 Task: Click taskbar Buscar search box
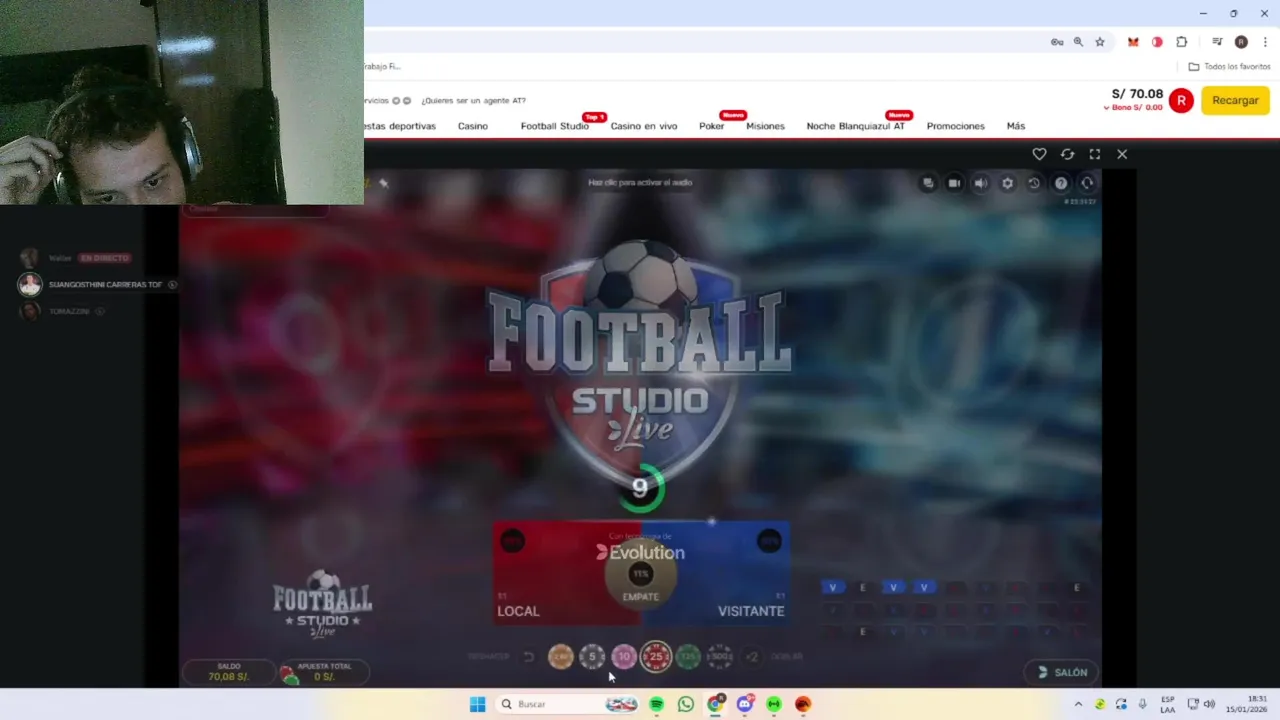point(567,704)
